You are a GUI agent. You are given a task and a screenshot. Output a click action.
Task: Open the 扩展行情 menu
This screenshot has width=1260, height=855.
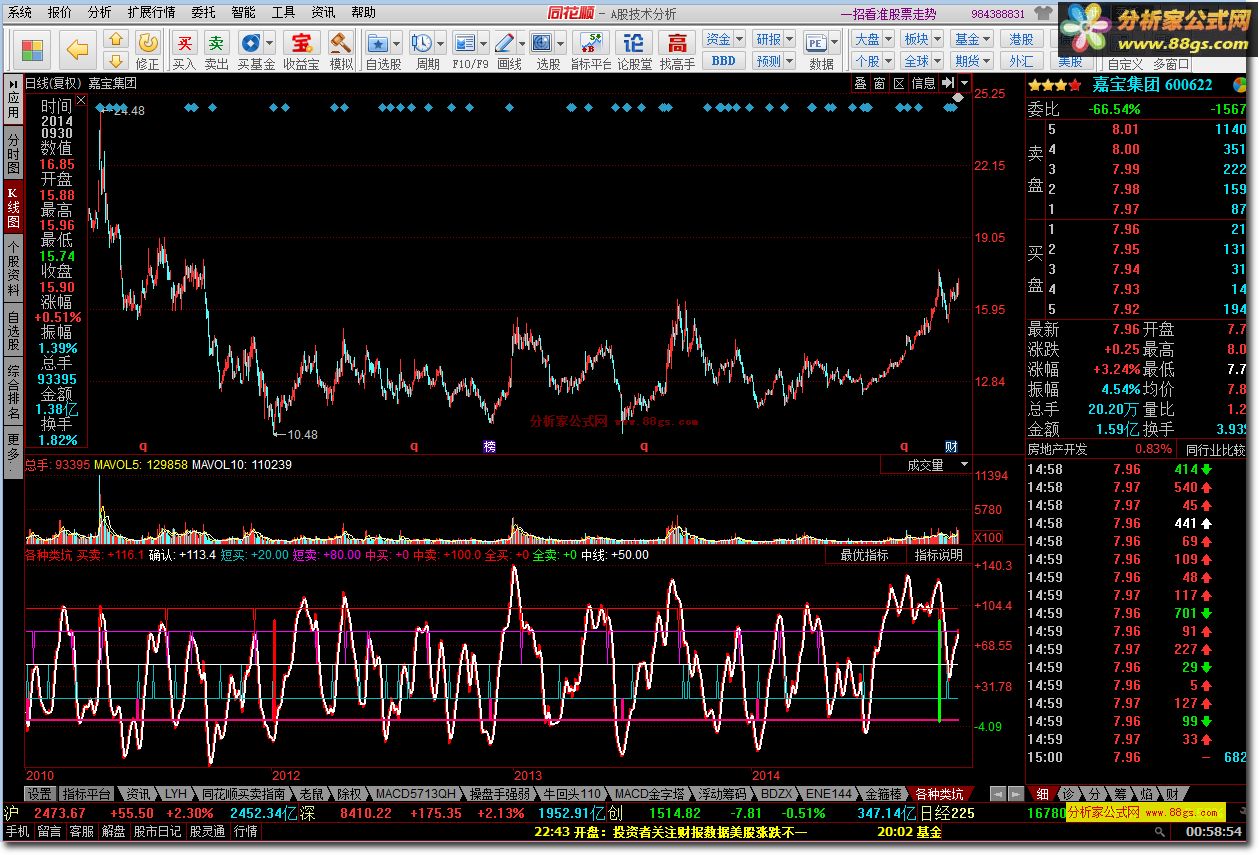coord(151,12)
